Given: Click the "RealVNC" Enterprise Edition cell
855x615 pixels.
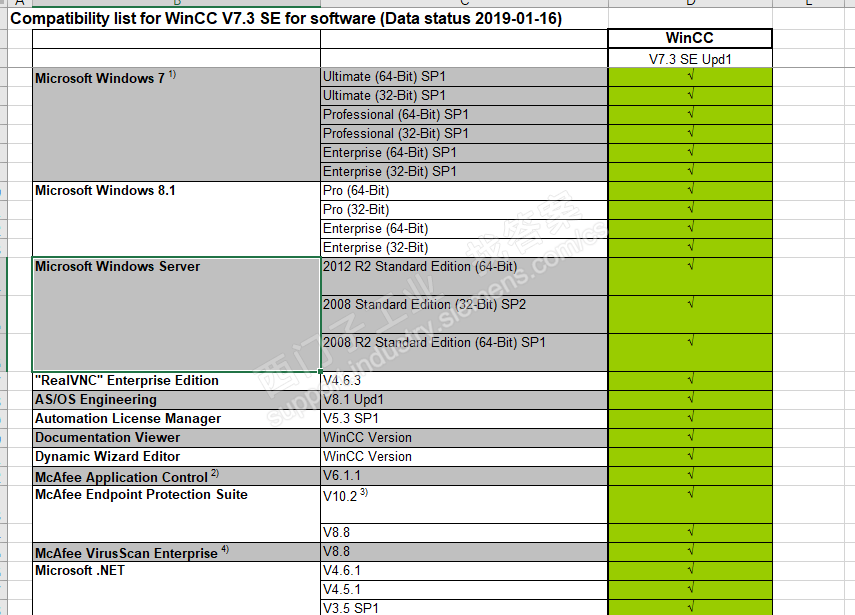Looking at the screenshot, I should (x=176, y=381).
